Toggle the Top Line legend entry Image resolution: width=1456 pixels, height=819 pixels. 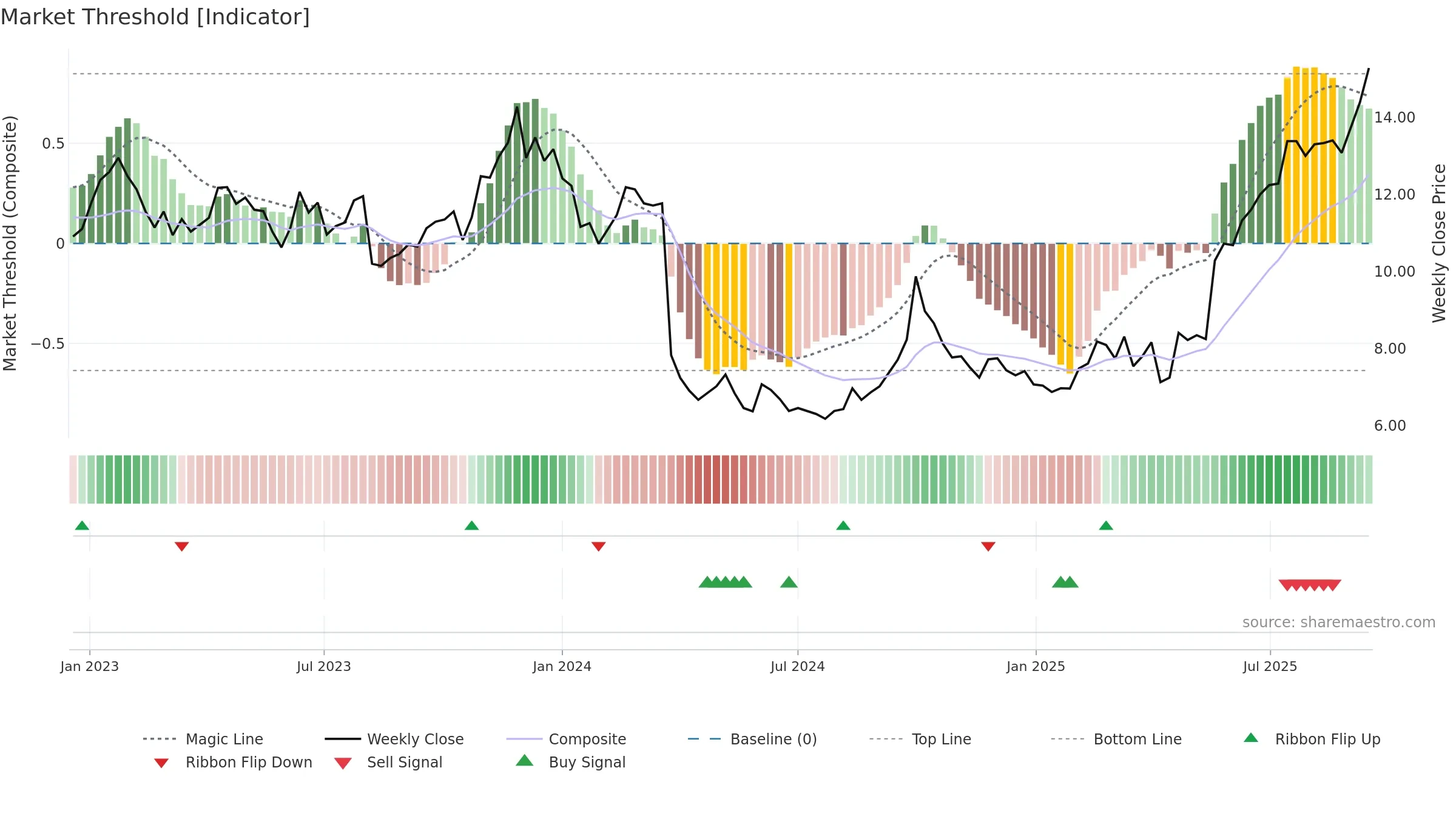click(920, 739)
